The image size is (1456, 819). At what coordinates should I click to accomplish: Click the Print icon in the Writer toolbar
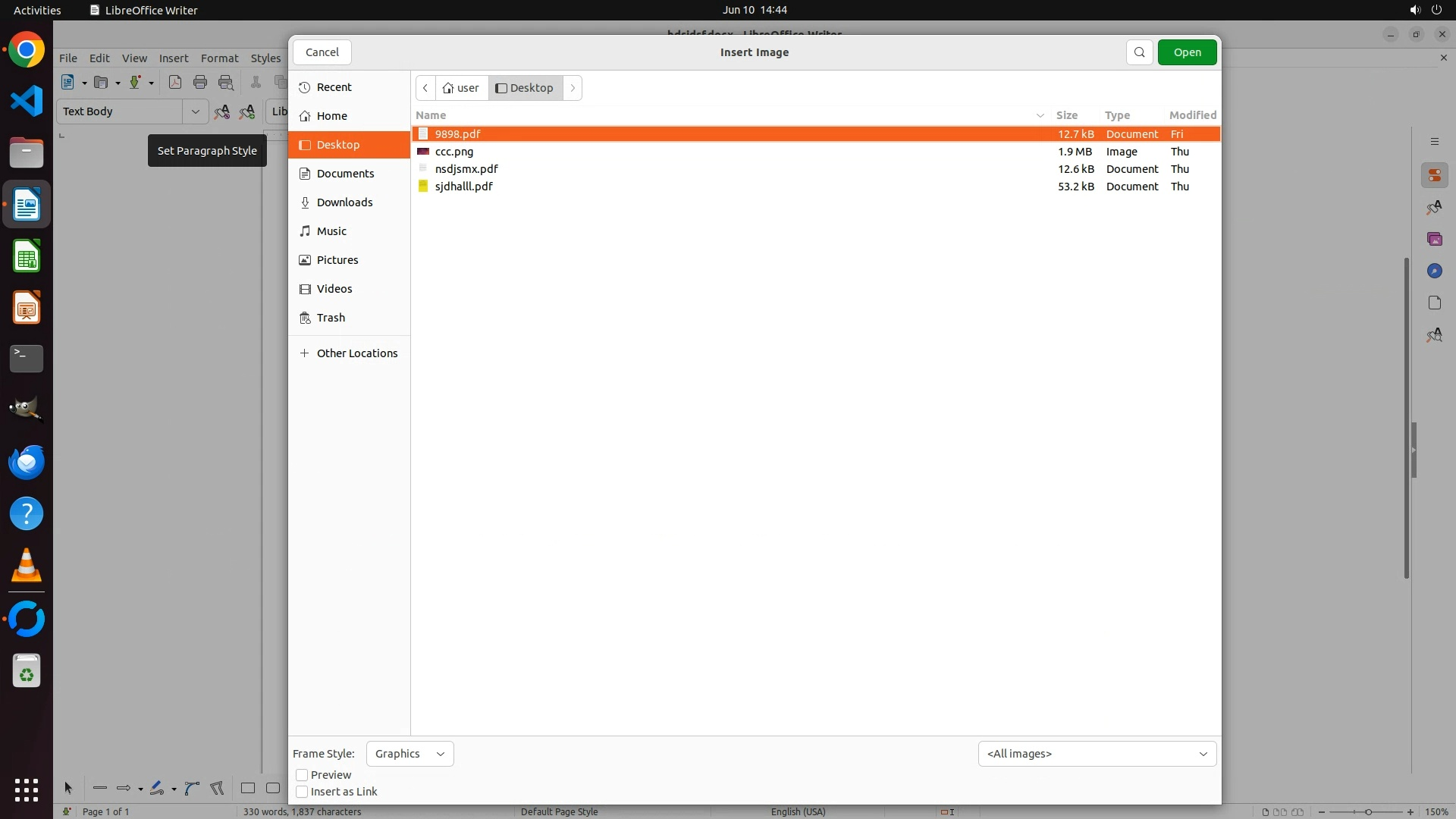click(200, 83)
